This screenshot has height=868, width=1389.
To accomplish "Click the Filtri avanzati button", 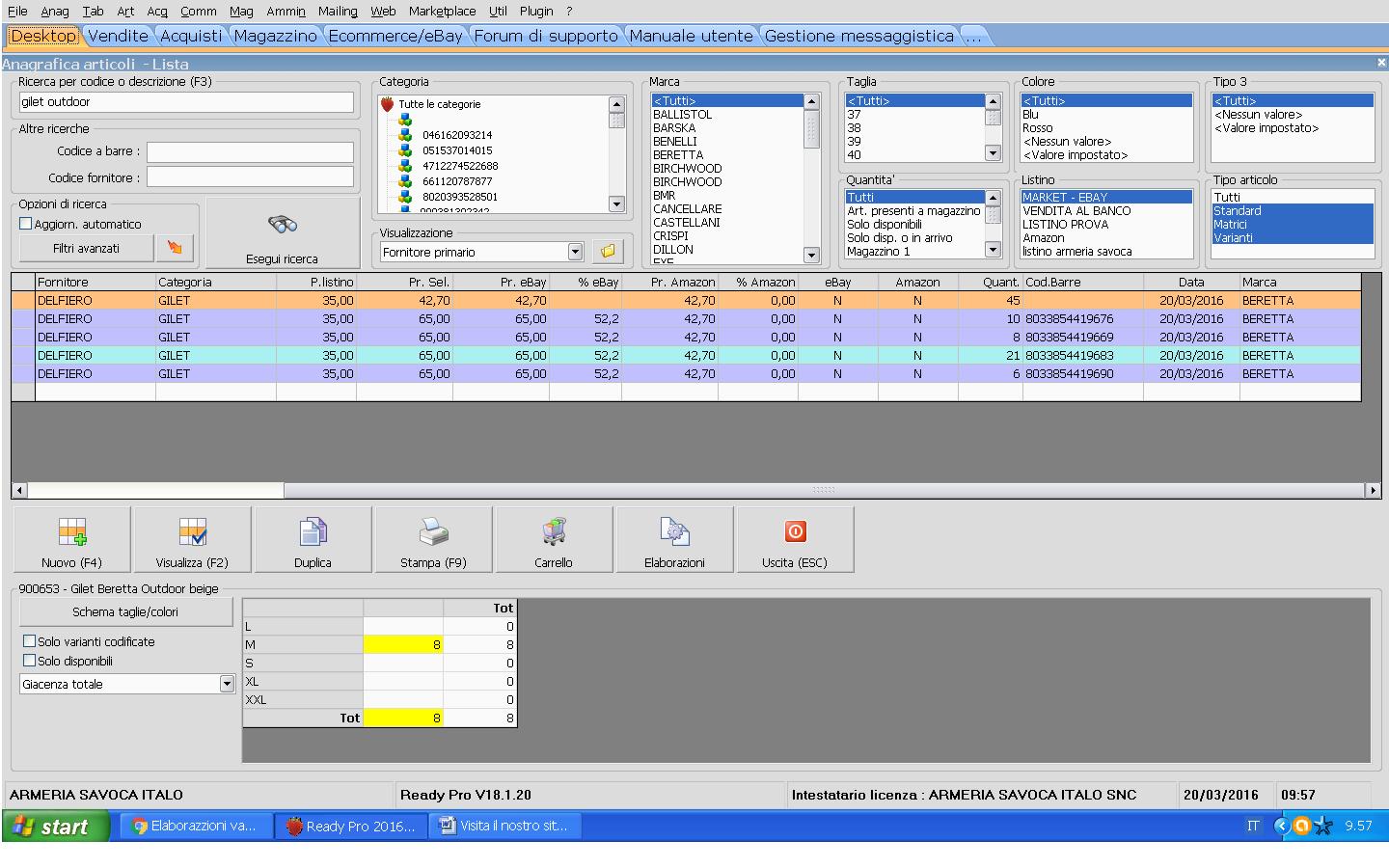I will click(x=87, y=248).
